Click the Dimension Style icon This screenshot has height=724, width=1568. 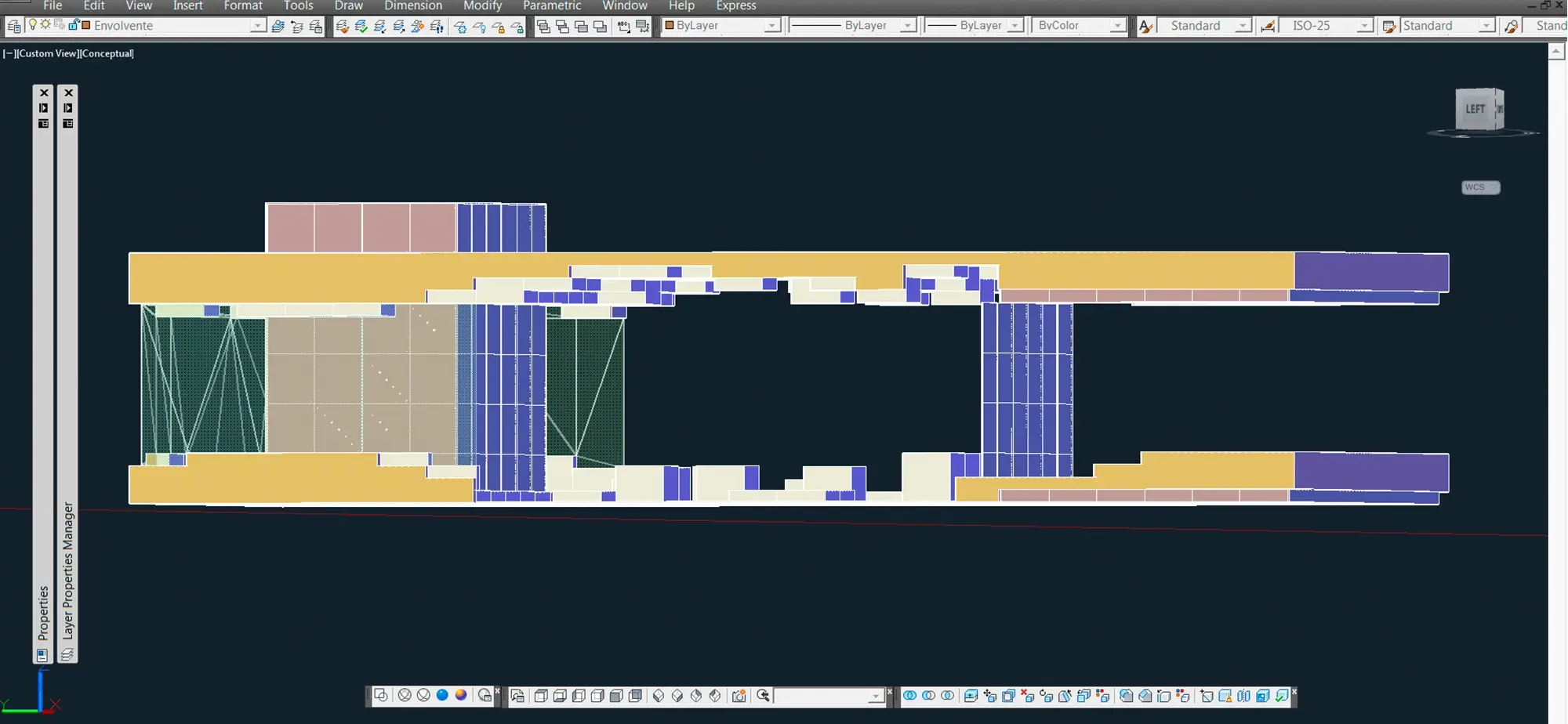[1268, 27]
